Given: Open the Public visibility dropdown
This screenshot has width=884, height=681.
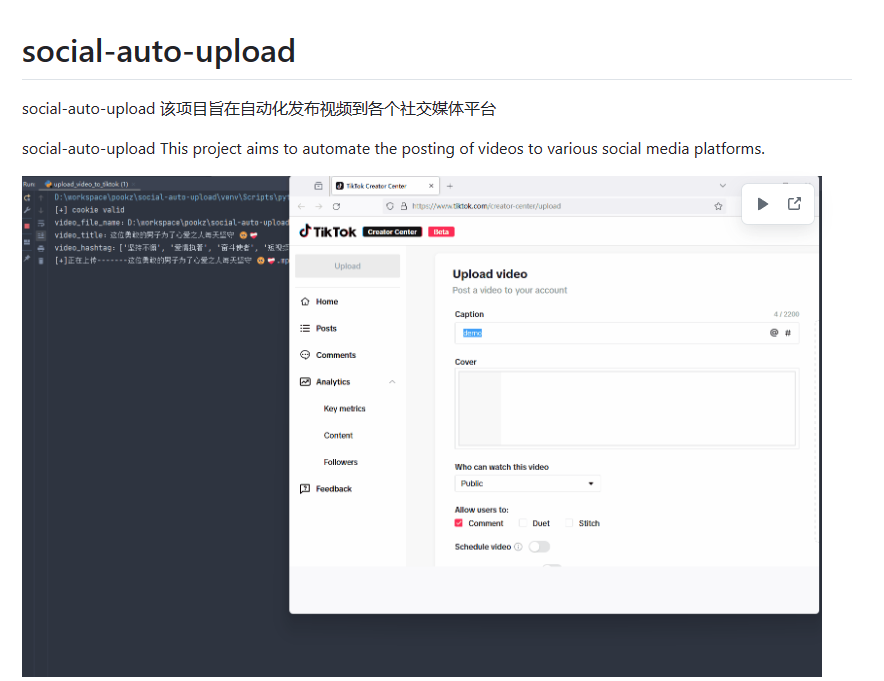Looking at the screenshot, I should [x=527, y=484].
